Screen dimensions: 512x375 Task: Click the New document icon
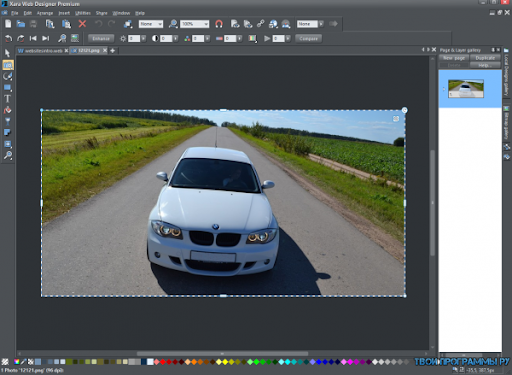pyautogui.click(x=8, y=24)
